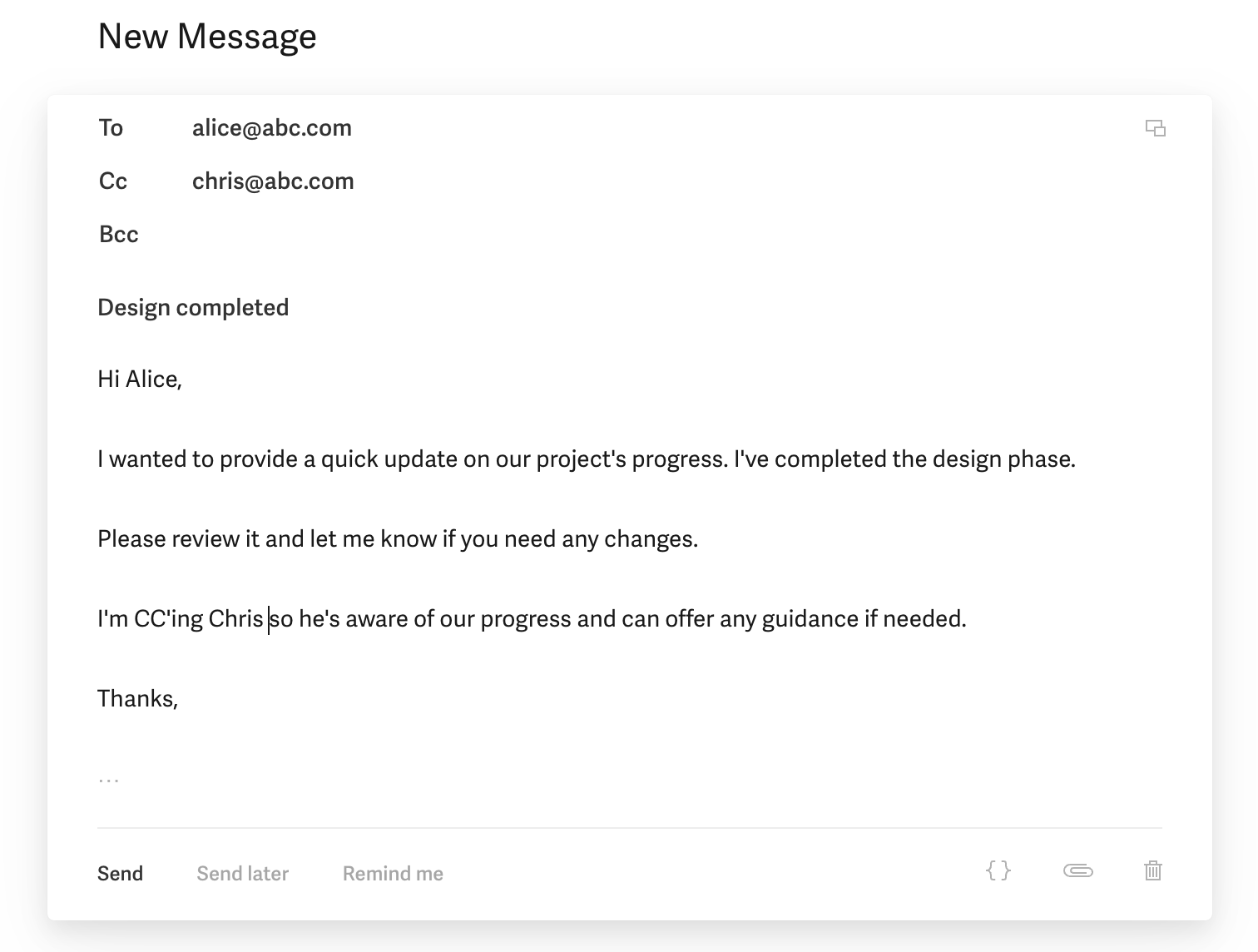Click the Design completed subject line
The height and width of the screenshot is (952, 1258).
coord(193,307)
